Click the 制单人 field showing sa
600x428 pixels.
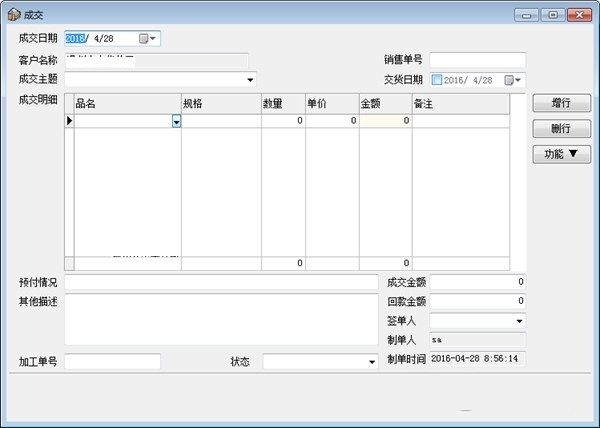coord(478,340)
